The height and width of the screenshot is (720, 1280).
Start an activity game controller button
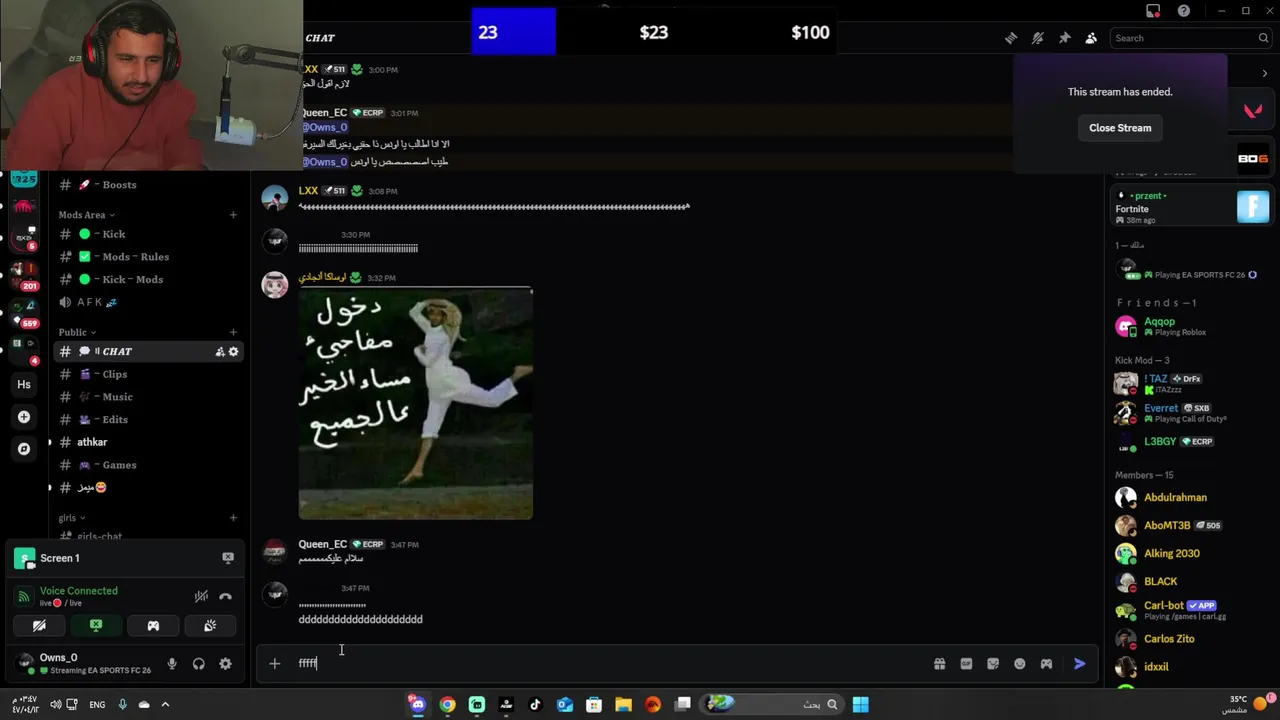coord(153,626)
